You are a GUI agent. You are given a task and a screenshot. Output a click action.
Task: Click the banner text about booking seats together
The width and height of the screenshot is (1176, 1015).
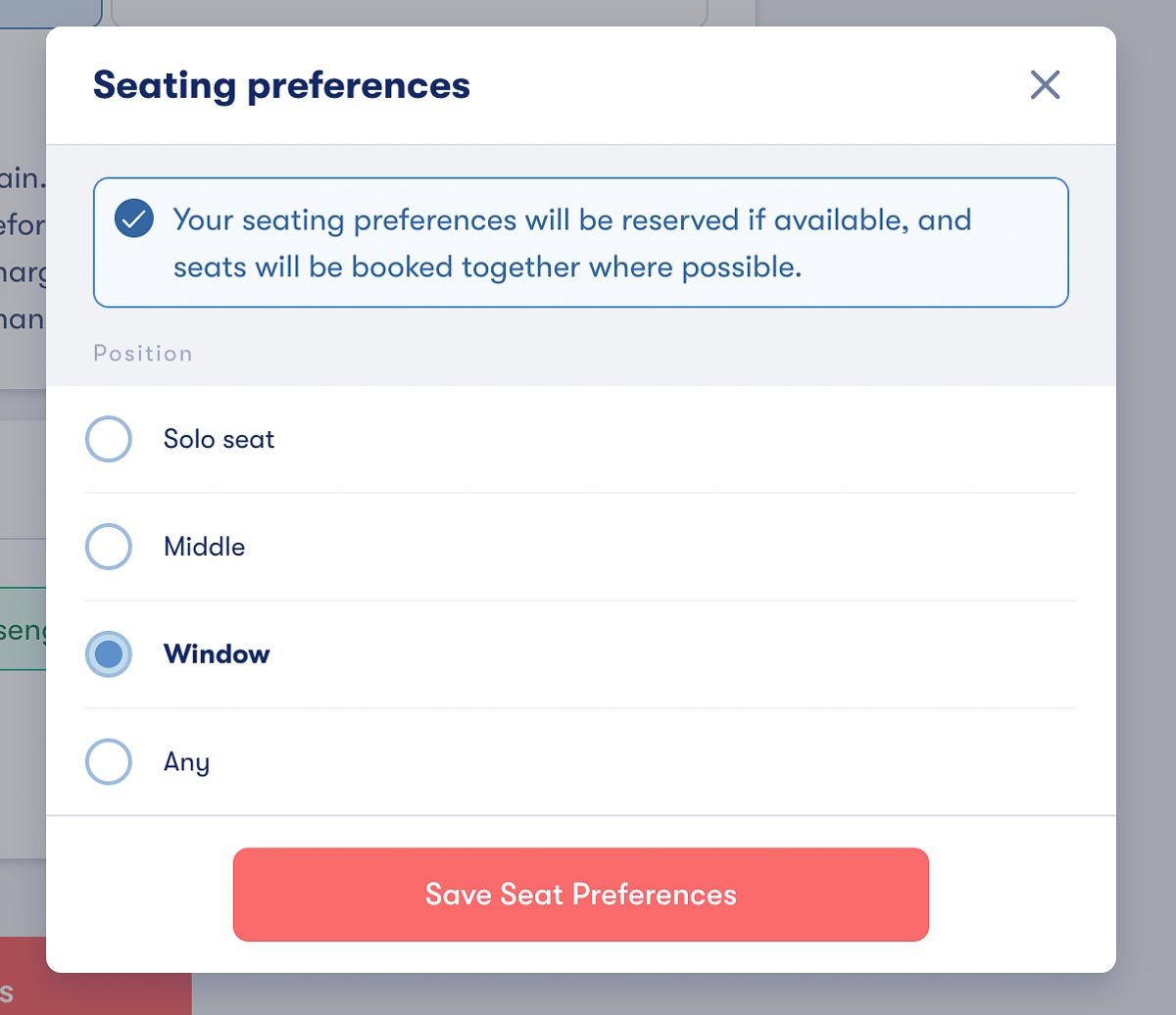coord(487,266)
